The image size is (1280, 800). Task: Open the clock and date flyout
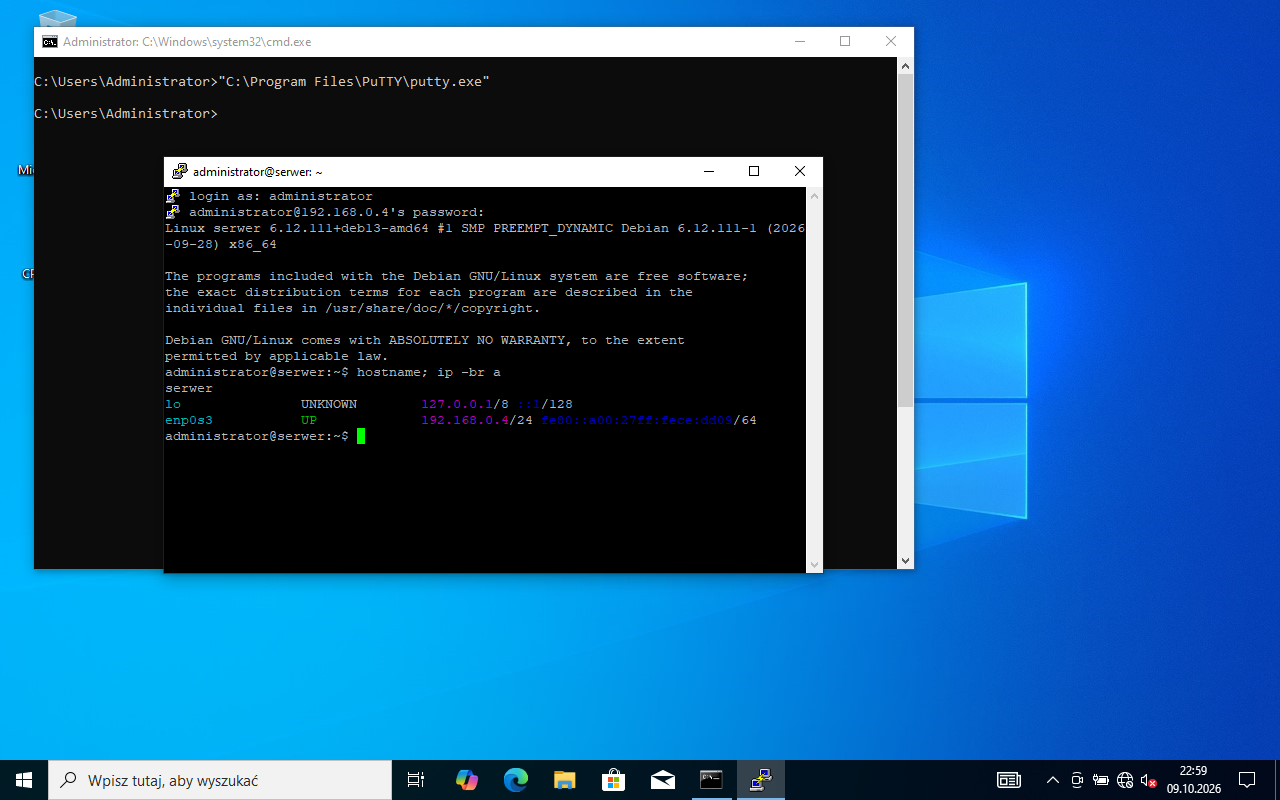pos(1193,780)
